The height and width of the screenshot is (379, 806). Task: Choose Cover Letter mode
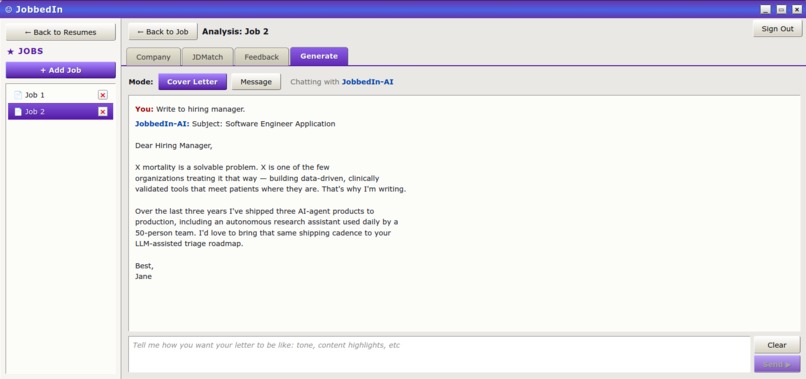tap(192, 82)
